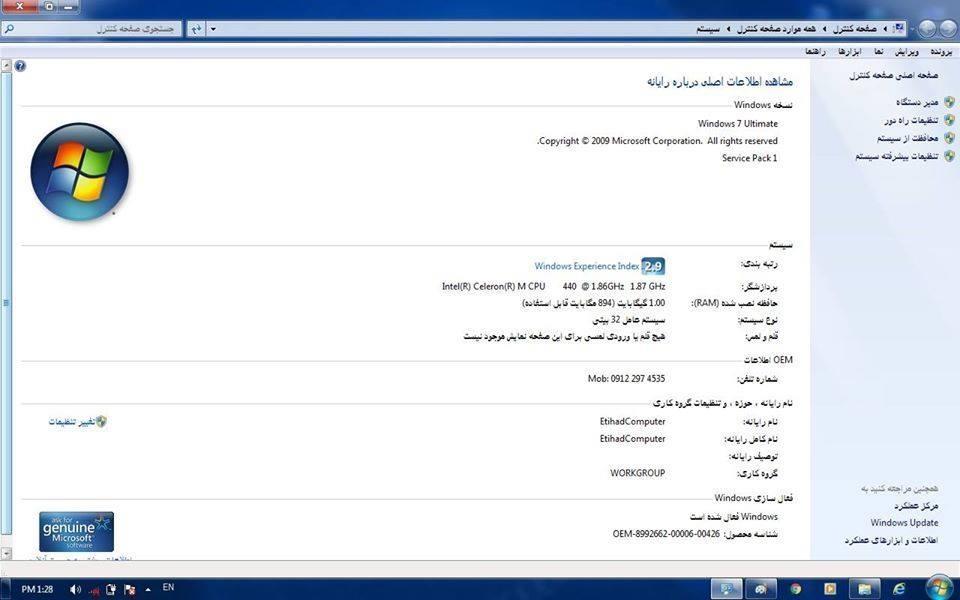Click the Control Panel search field
This screenshot has height=600, width=960.
(x=92, y=28)
